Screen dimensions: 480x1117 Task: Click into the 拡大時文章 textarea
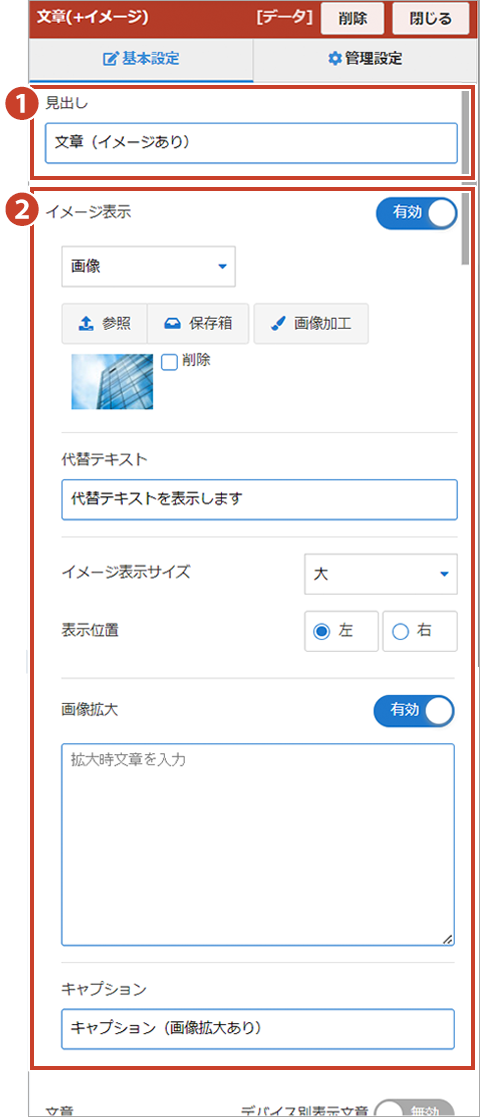(x=258, y=845)
